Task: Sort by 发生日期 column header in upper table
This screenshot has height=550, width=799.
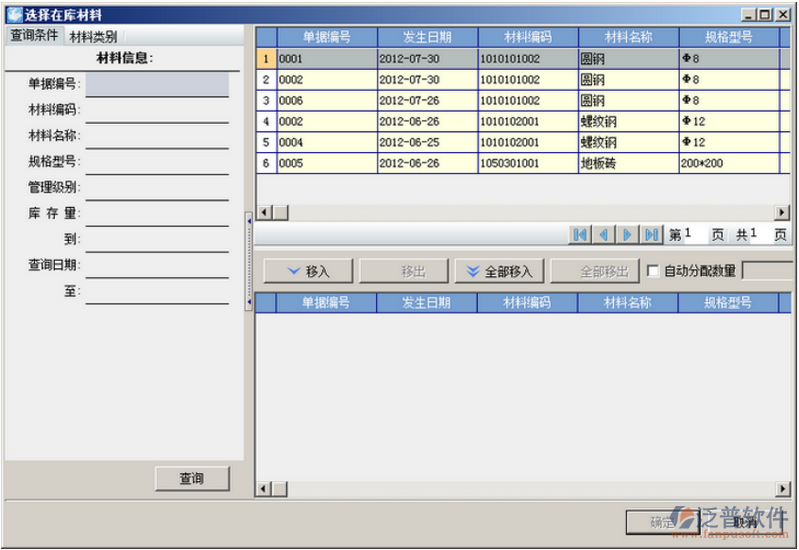Action: (x=427, y=37)
